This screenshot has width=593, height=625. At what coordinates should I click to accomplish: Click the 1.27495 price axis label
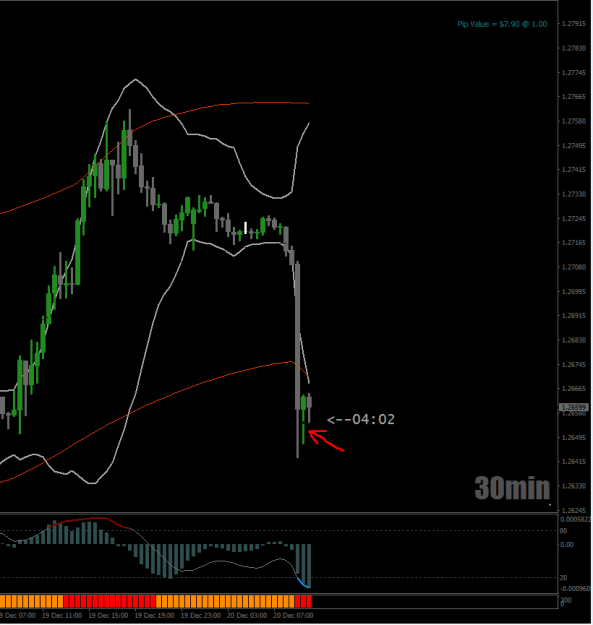[x=574, y=145]
